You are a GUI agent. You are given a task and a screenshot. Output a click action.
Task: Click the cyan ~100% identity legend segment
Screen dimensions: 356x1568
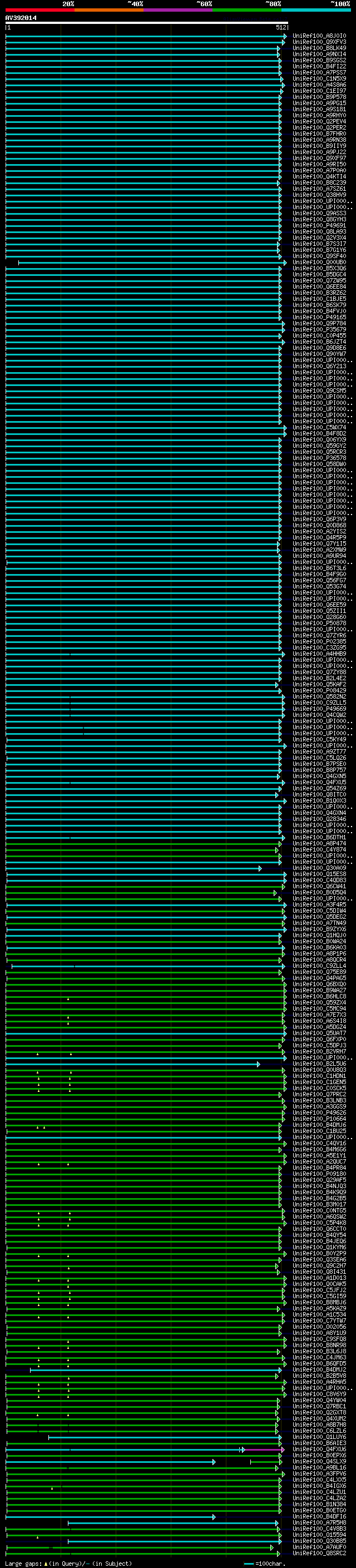316,10
